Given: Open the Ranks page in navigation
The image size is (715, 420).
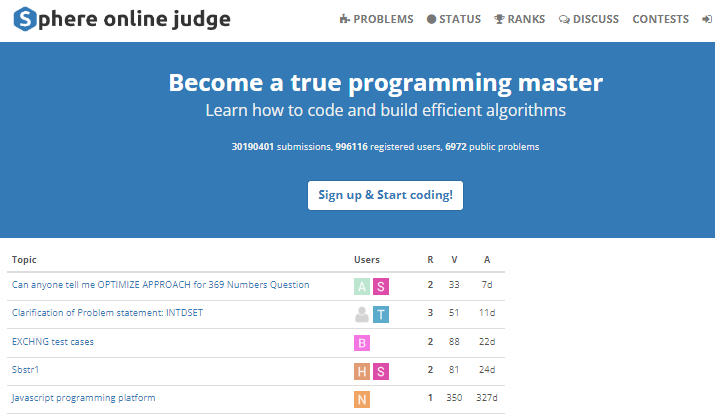Looking at the screenshot, I should (520, 19).
